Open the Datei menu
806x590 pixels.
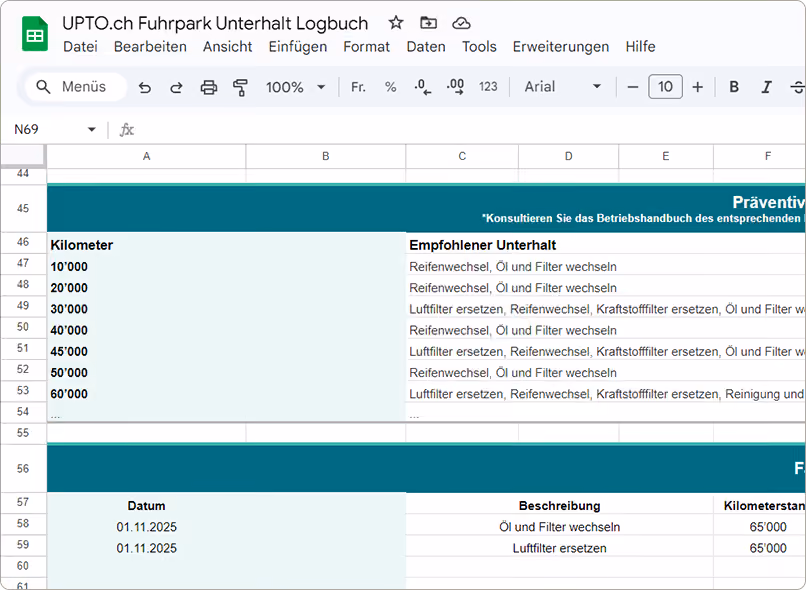(x=80, y=47)
